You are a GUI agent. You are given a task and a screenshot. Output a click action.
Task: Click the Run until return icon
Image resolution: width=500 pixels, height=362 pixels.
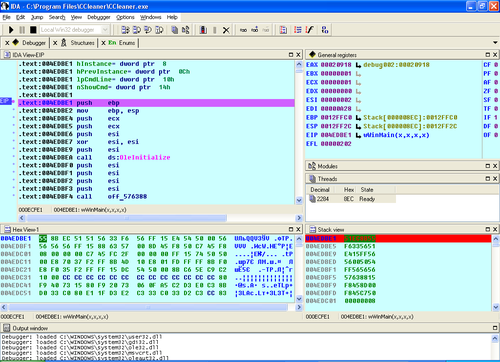(x=148, y=30)
